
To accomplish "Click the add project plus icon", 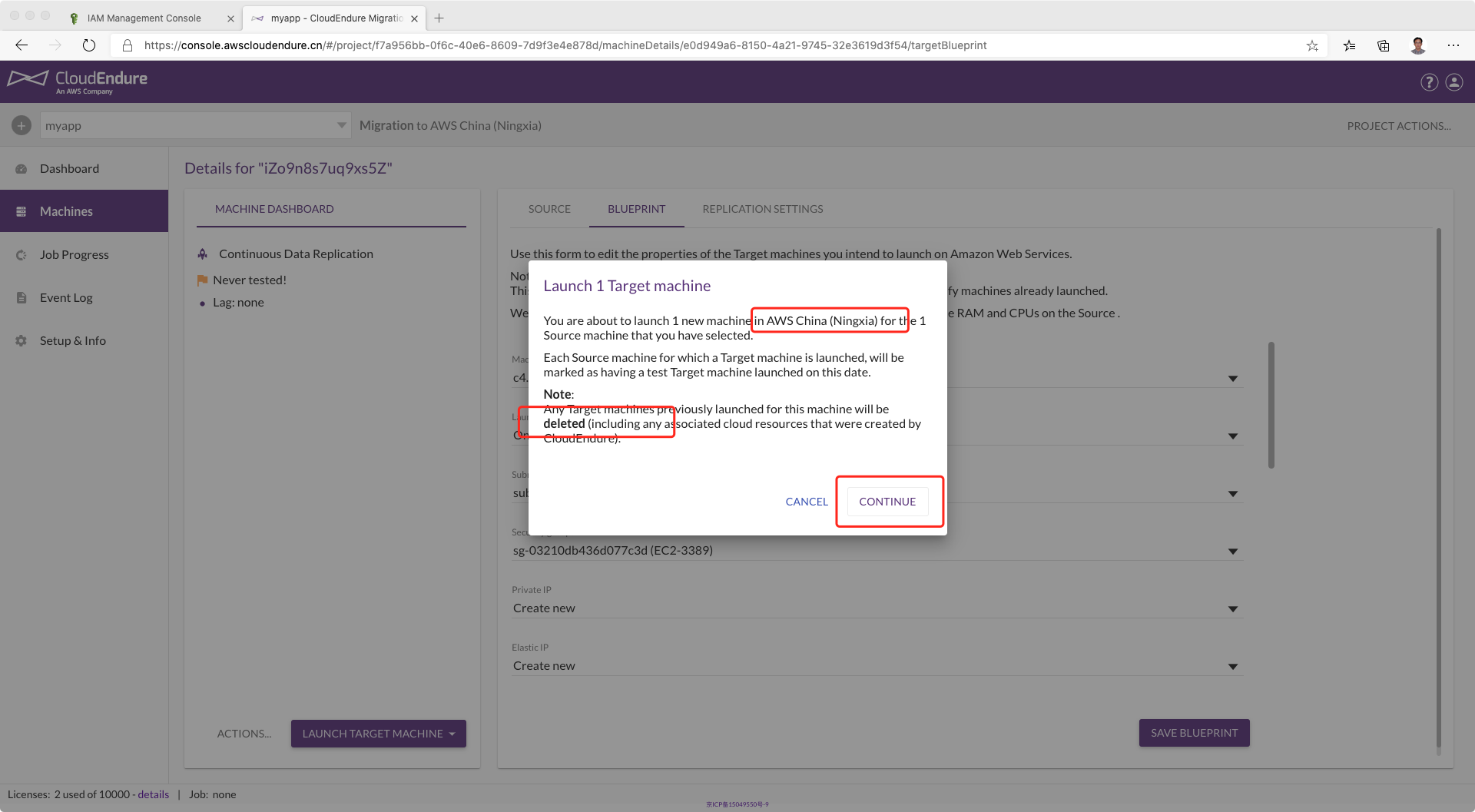I will 22,125.
